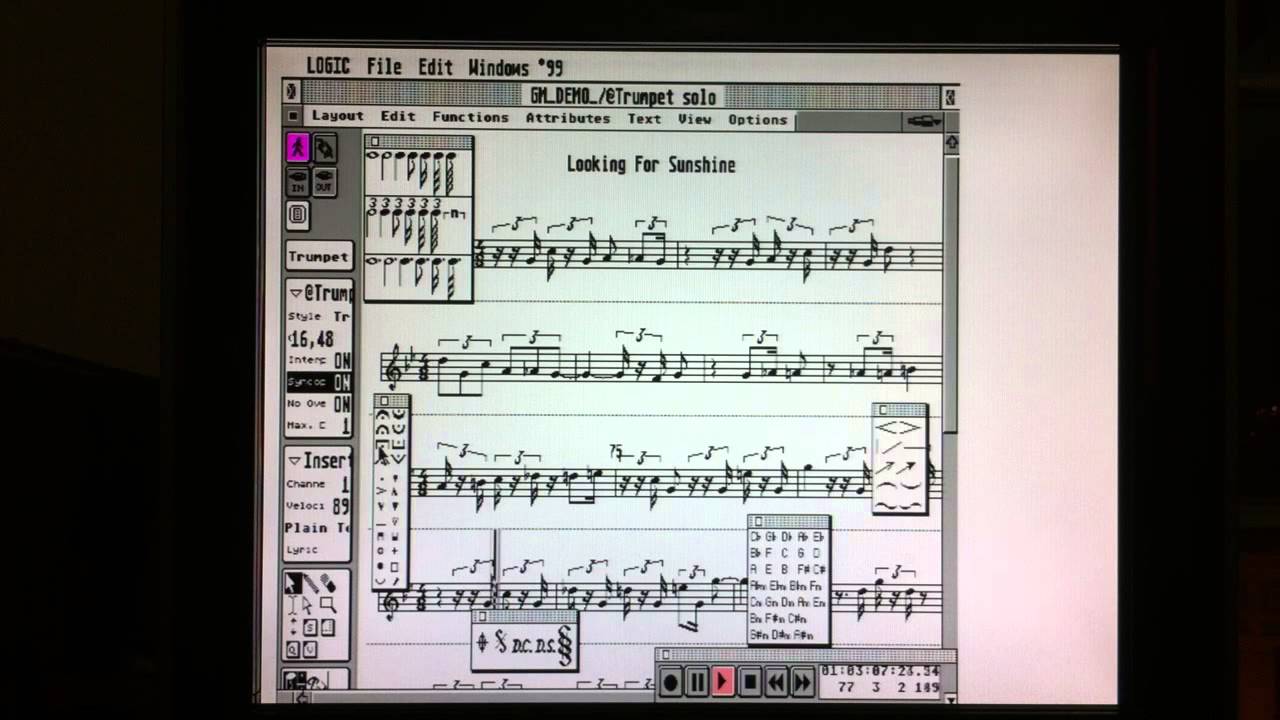Toggle the Link chain icon
This screenshot has width=1280, height=720.
point(324,147)
